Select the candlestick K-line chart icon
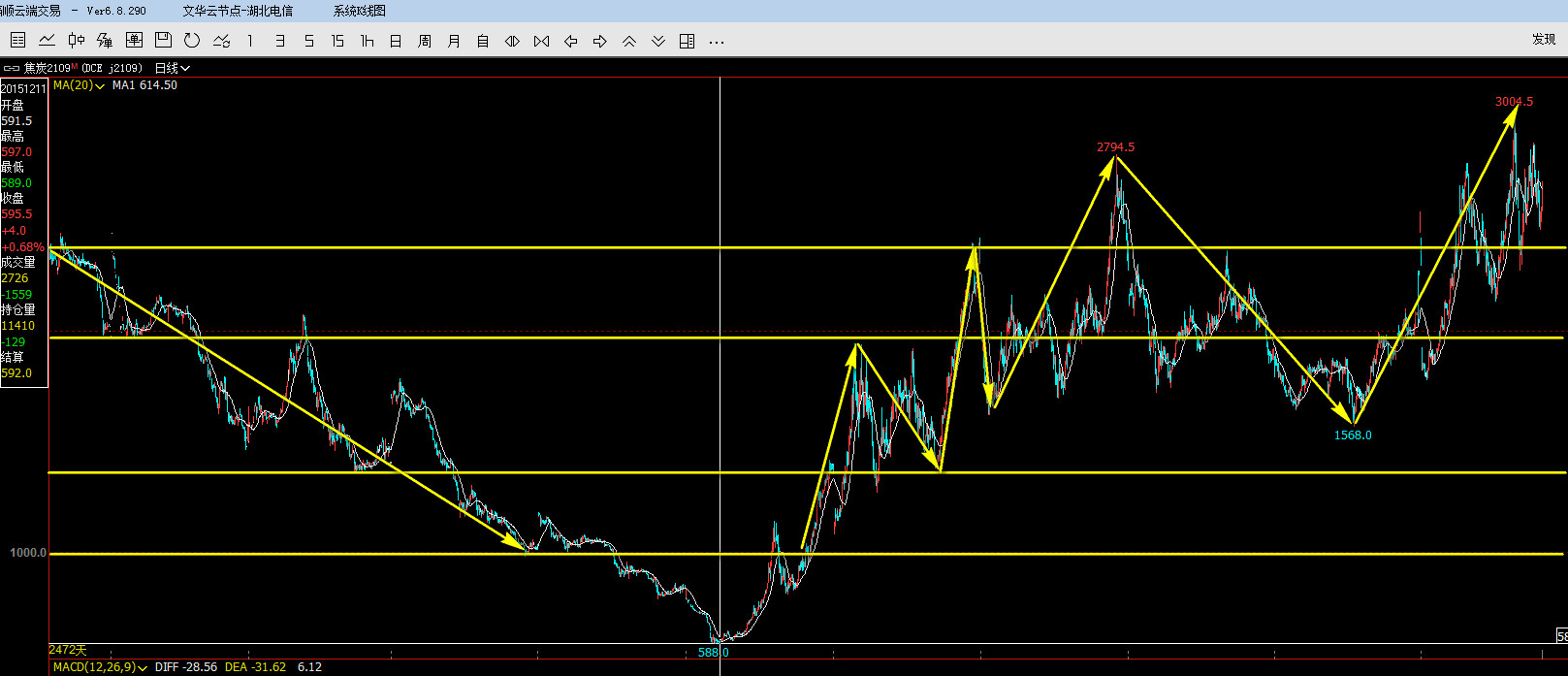The height and width of the screenshot is (676, 1568). [x=76, y=41]
